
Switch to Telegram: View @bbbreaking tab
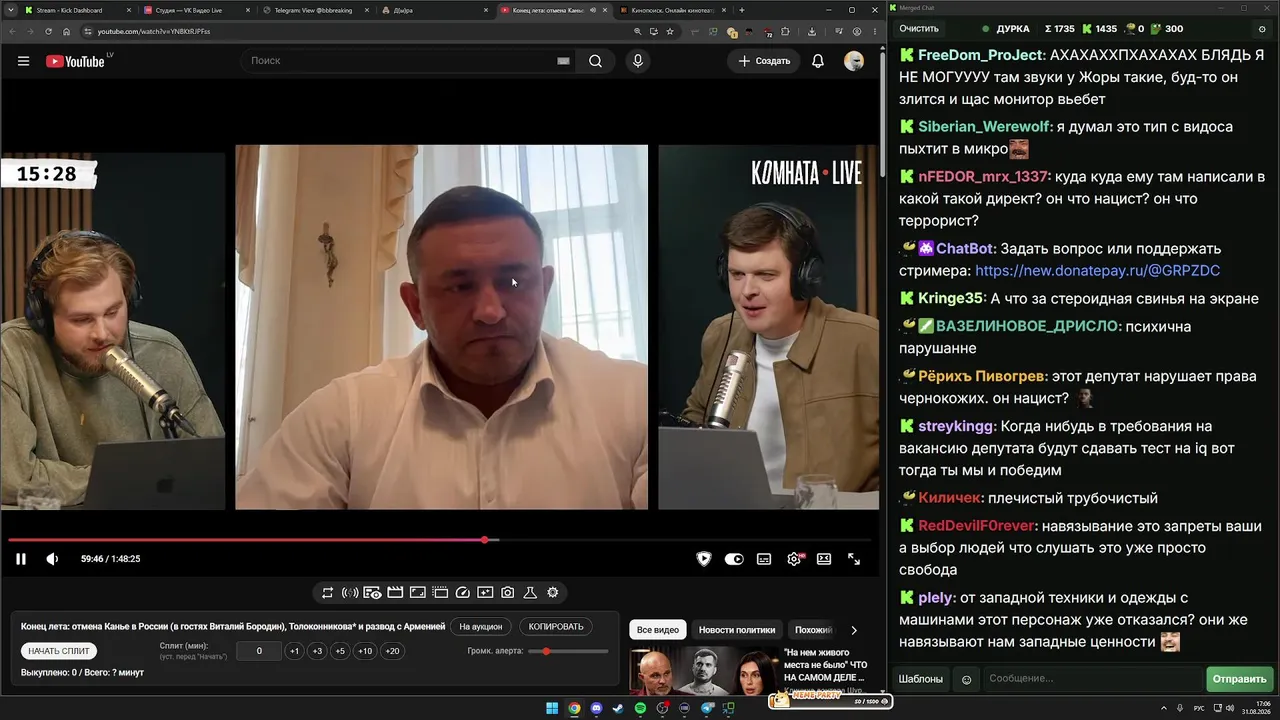(x=315, y=10)
